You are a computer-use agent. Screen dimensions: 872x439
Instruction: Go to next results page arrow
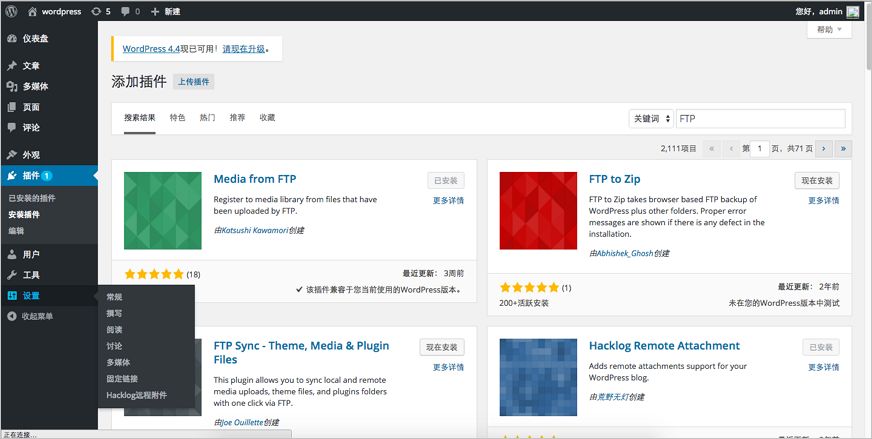tap(824, 149)
